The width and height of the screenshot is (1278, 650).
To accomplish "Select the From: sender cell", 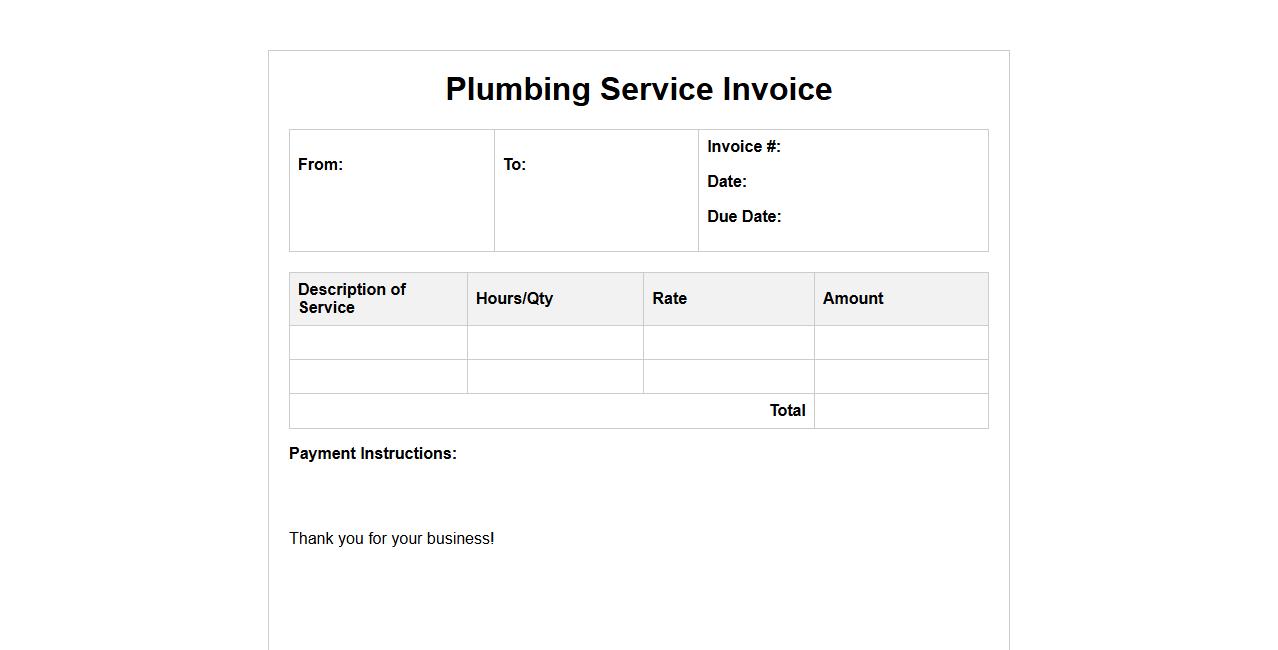I will pyautogui.click(x=391, y=190).
